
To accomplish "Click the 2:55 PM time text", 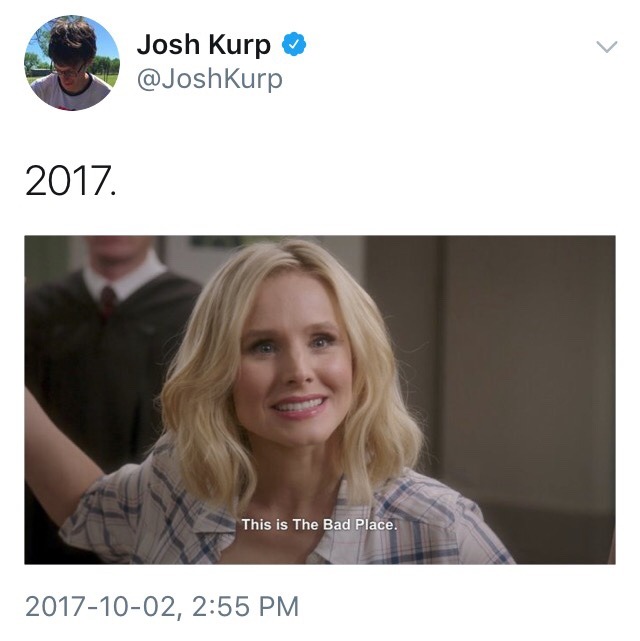I will (246, 606).
